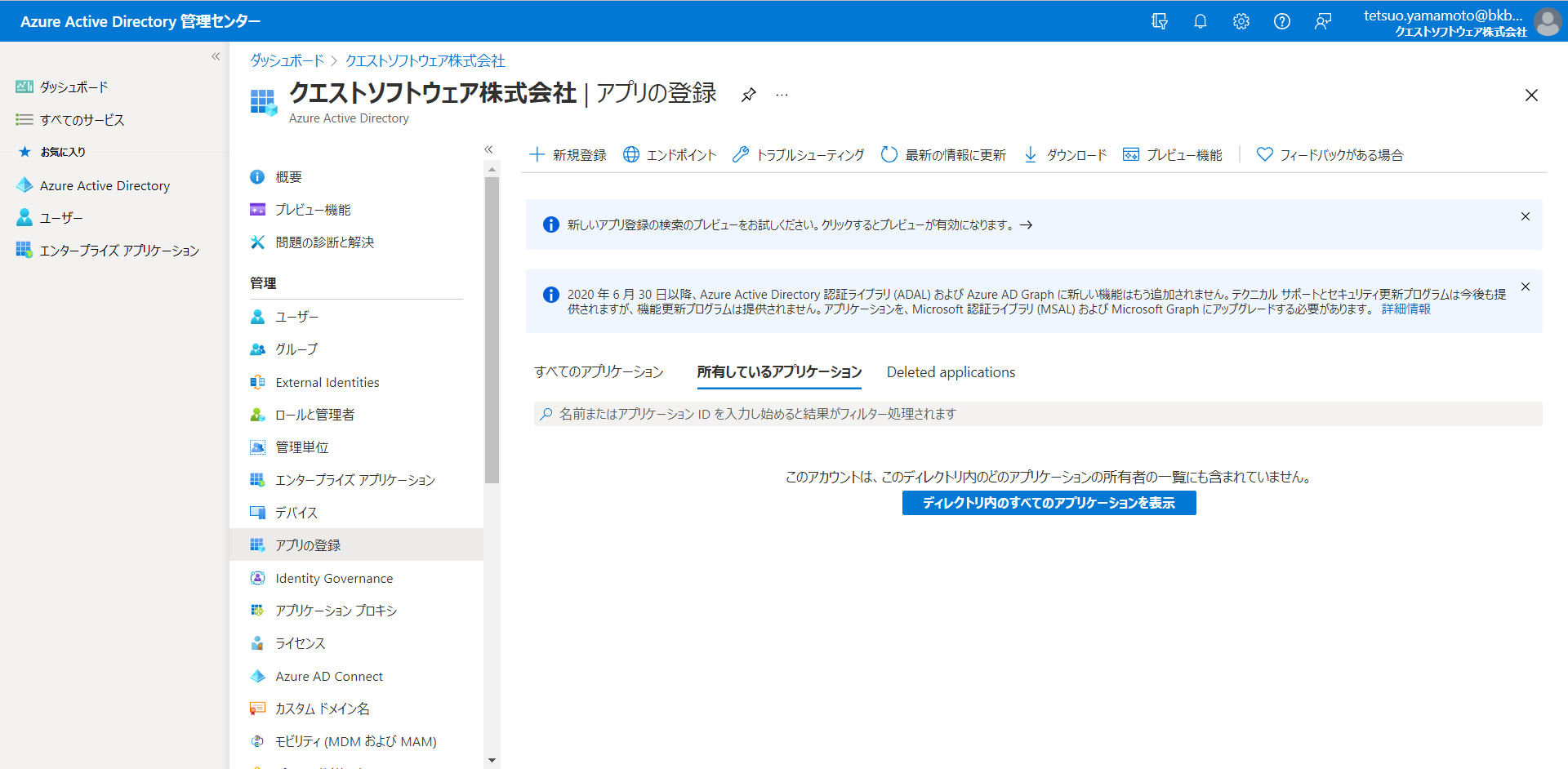Switch to すべてのアプリケーション tab
Viewport: 1568px width, 769px height.
[599, 372]
